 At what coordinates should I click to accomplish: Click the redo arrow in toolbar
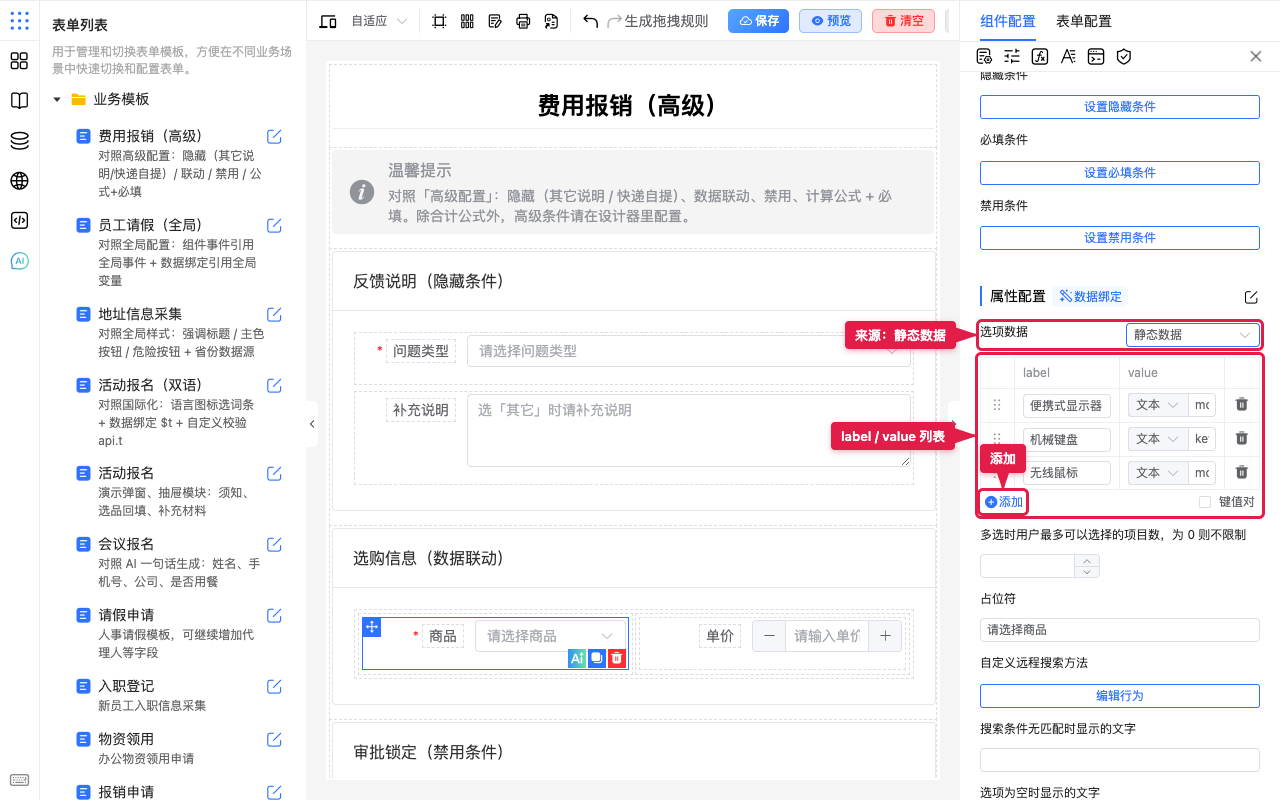coord(614,21)
